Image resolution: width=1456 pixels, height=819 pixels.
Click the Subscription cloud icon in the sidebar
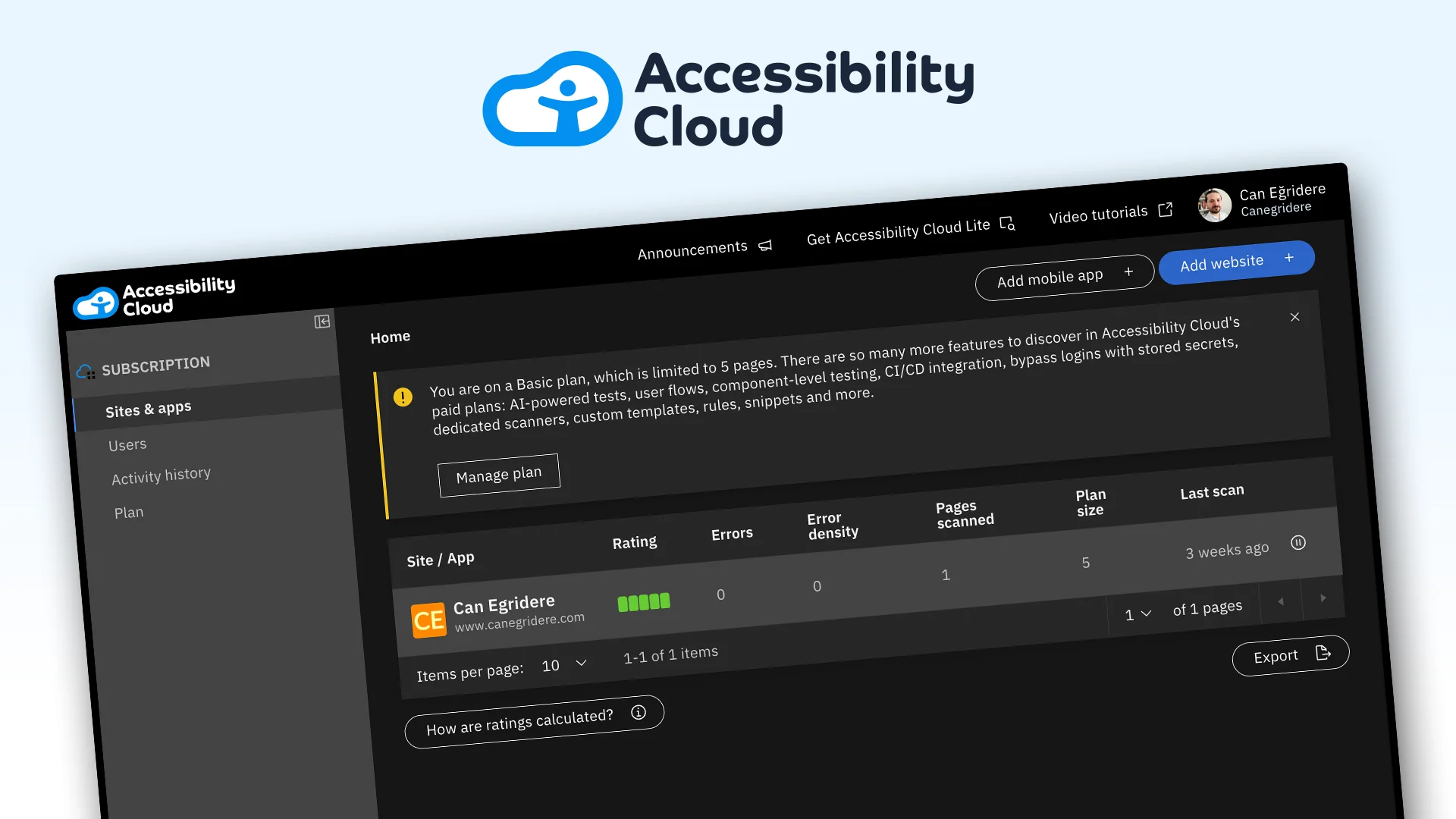click(85, 372)
